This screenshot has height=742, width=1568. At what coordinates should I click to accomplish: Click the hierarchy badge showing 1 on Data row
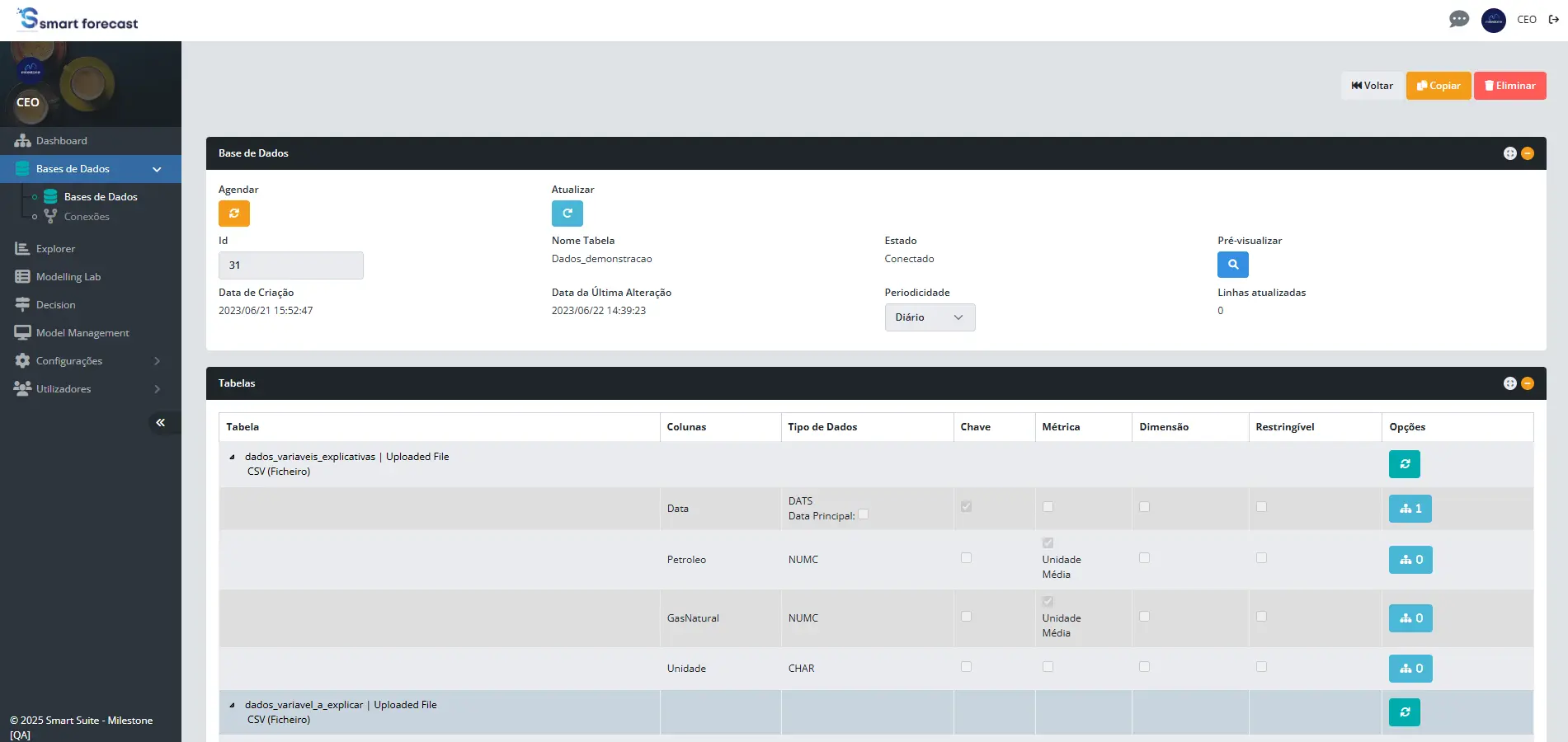[1410, 509]
